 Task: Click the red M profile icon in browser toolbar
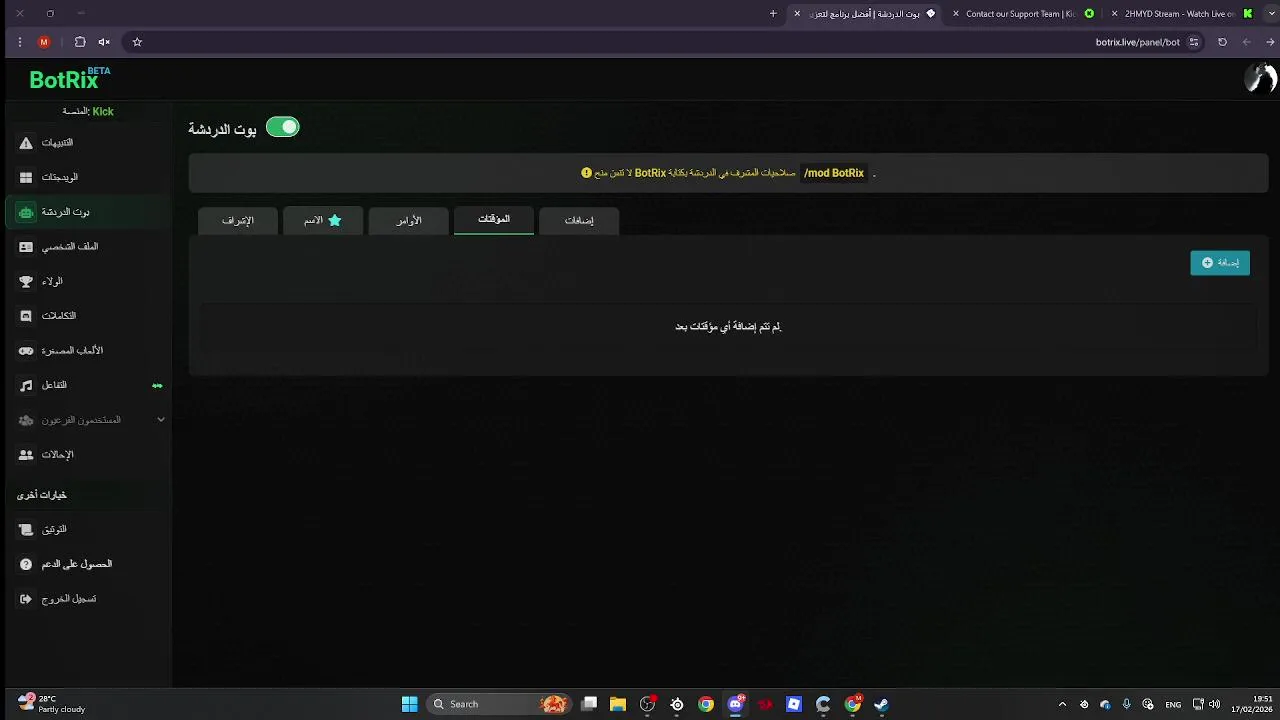click(44, 42)
